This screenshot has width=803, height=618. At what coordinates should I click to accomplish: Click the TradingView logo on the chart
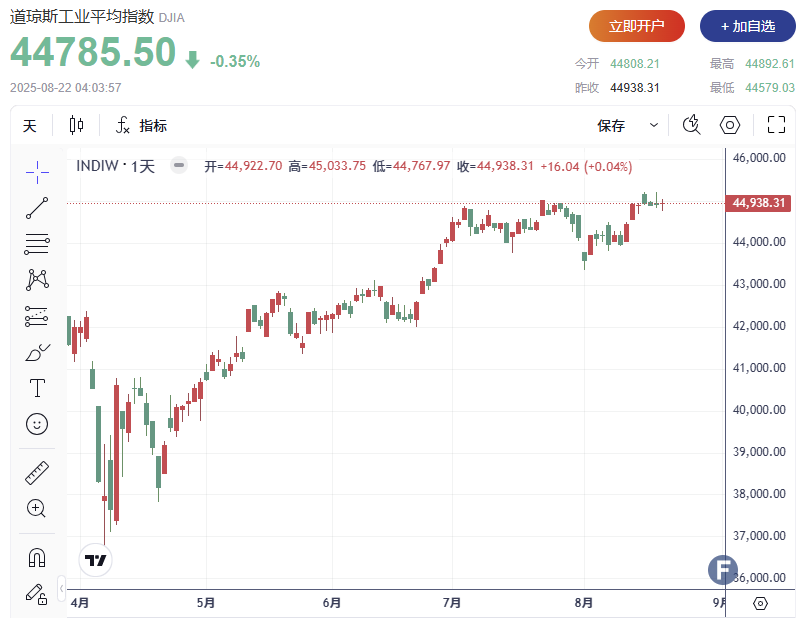(x=95, y=560)
